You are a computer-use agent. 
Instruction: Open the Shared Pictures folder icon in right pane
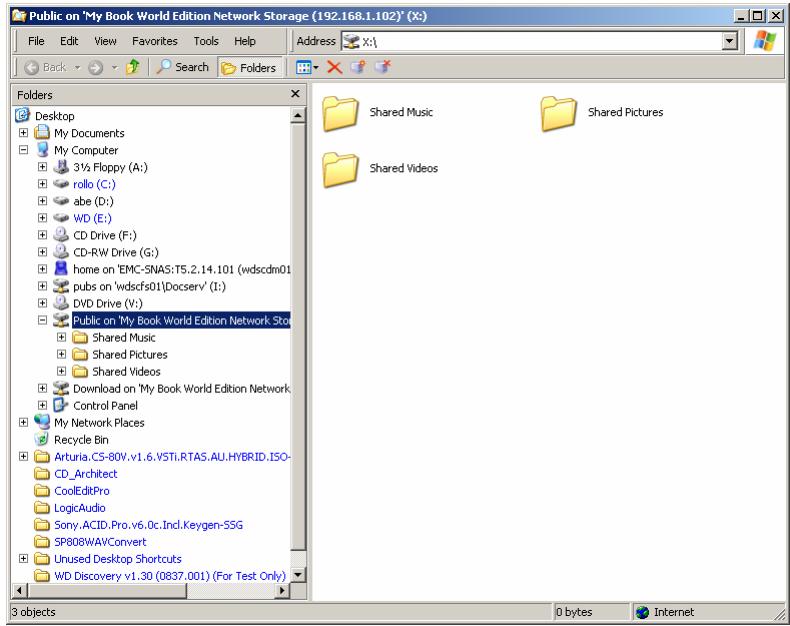559,113
